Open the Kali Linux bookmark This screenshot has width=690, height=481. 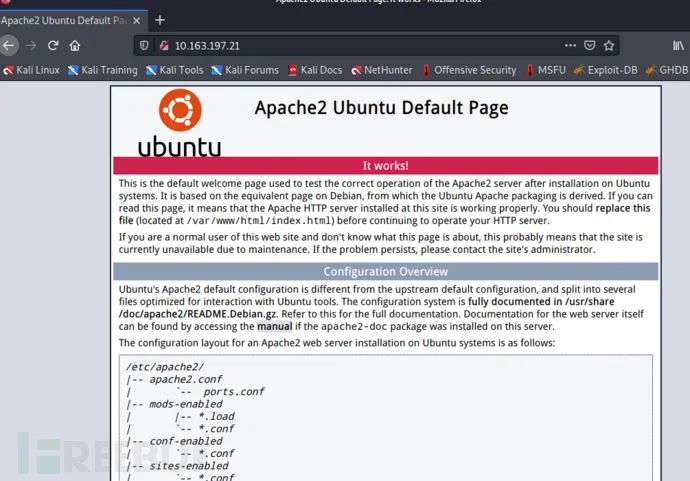coord(32,70)
